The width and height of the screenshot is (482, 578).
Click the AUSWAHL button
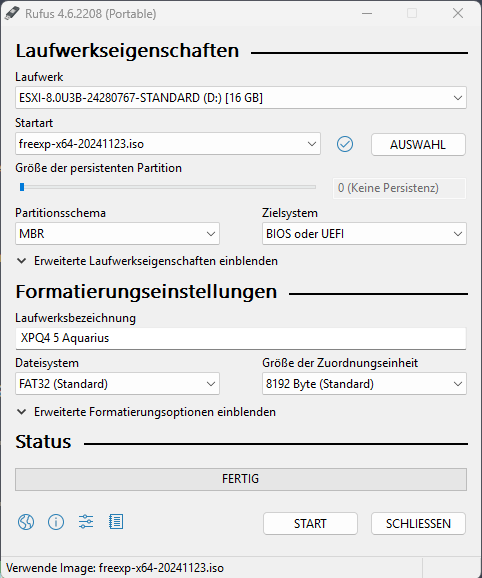[418, 144]
